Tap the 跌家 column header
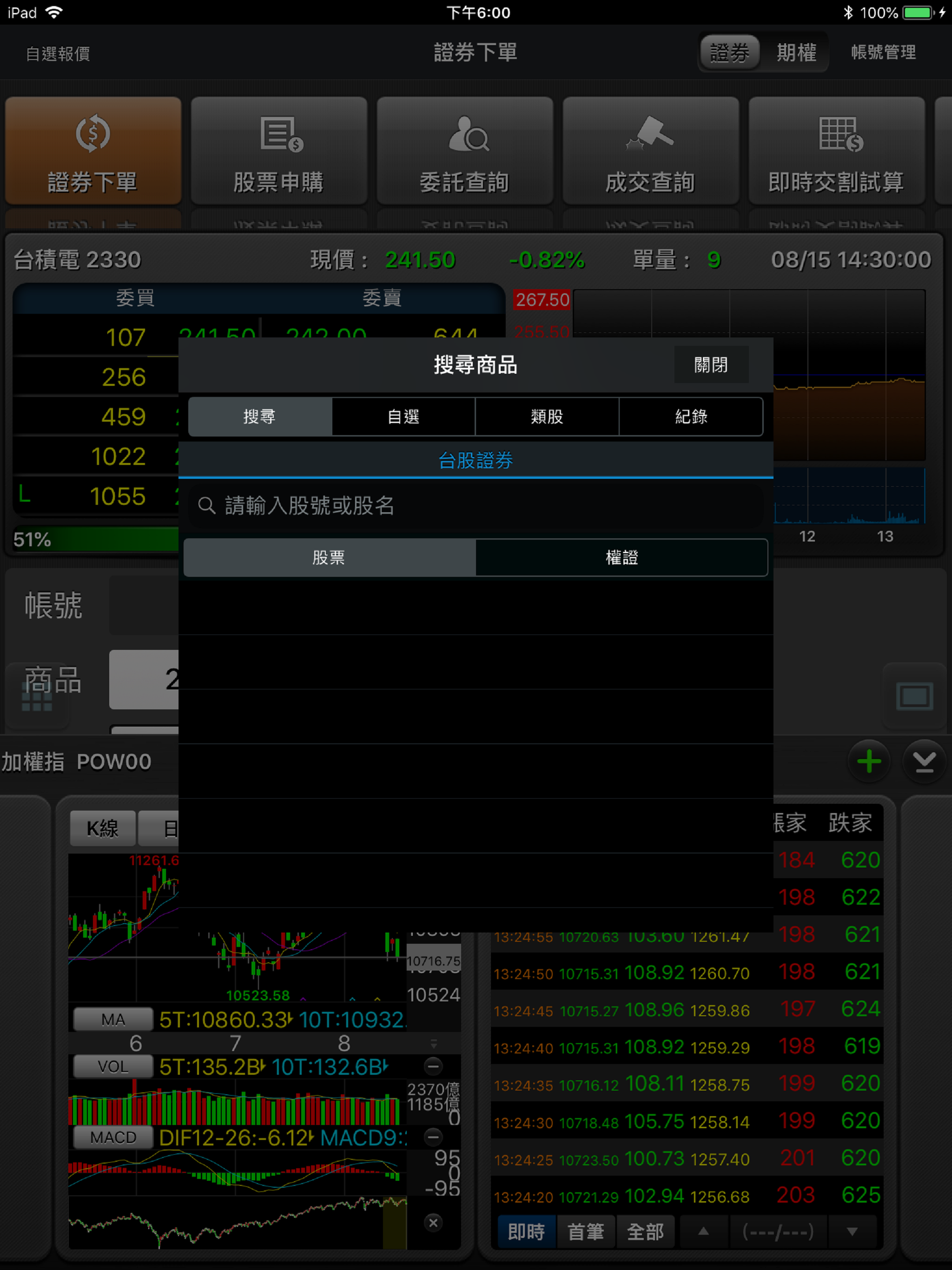 (x=850, y=823)
